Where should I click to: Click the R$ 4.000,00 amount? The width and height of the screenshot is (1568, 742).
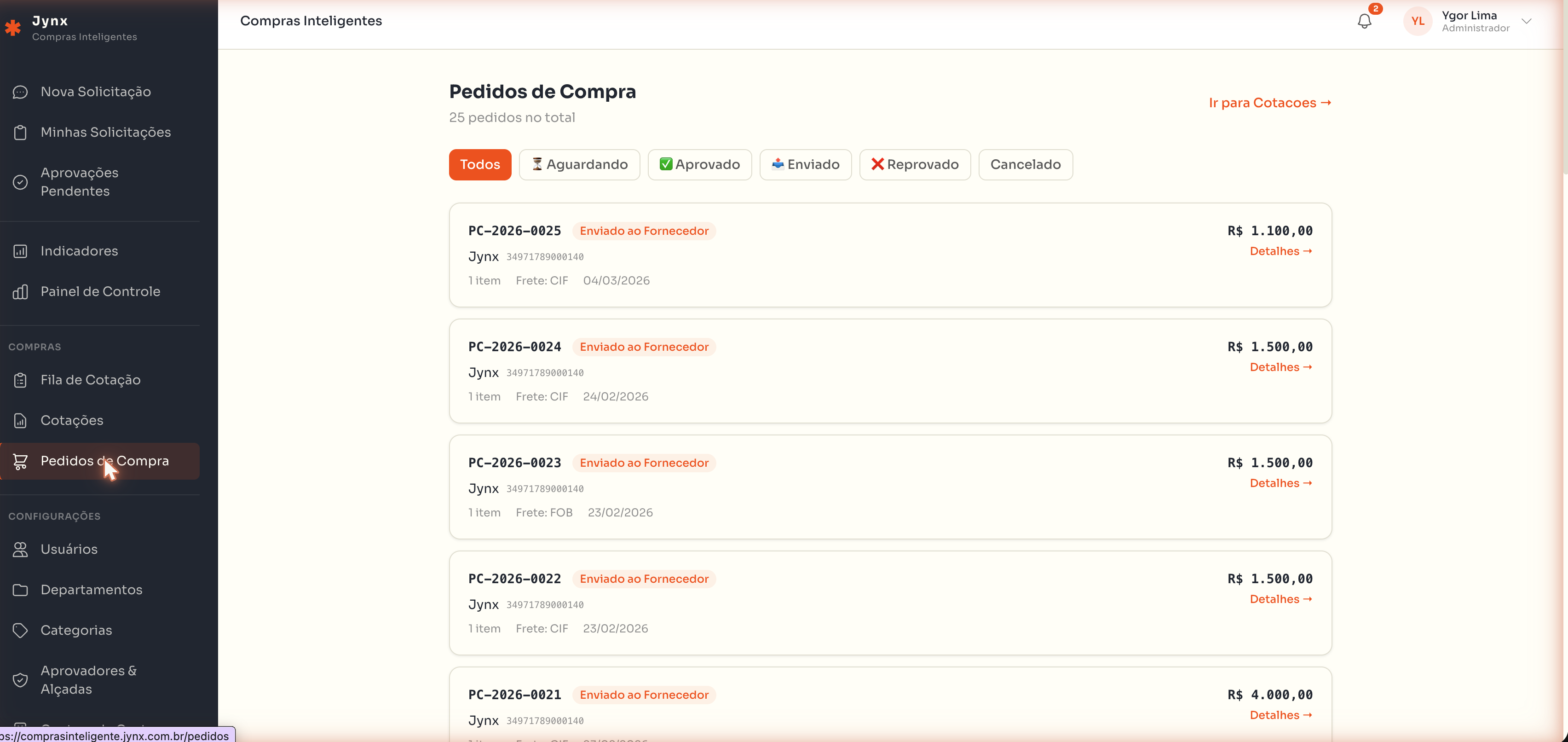click(x=1270, y=695)
